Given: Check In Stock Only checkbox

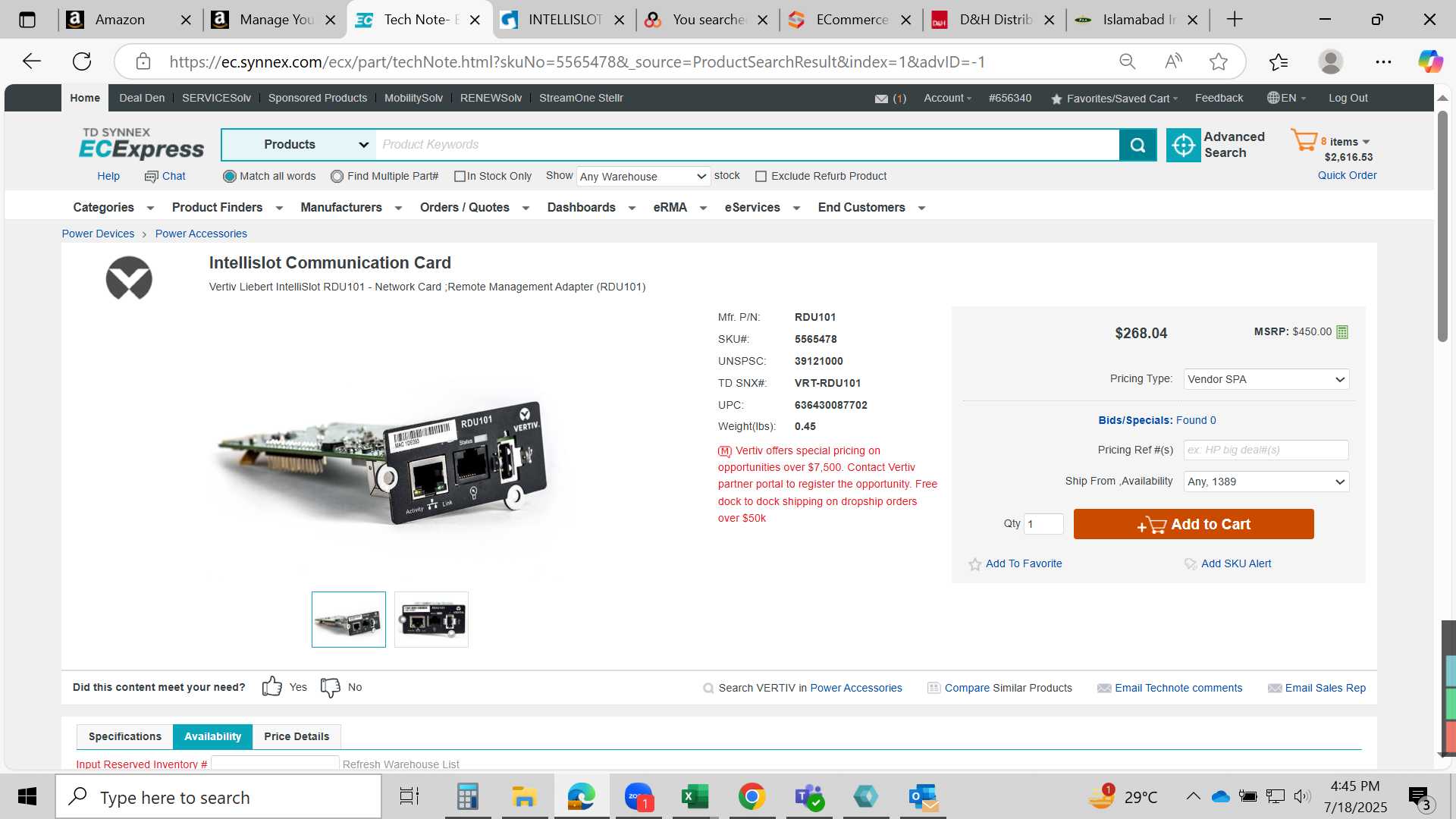Looking at the screenshot, I should tap(459, 176).
